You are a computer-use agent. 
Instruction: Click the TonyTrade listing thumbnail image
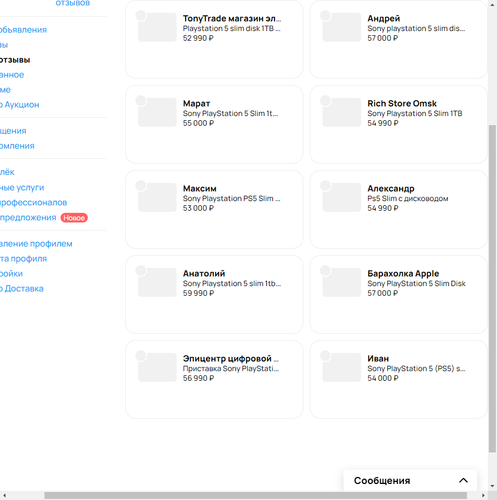click(x=157, y=27)
